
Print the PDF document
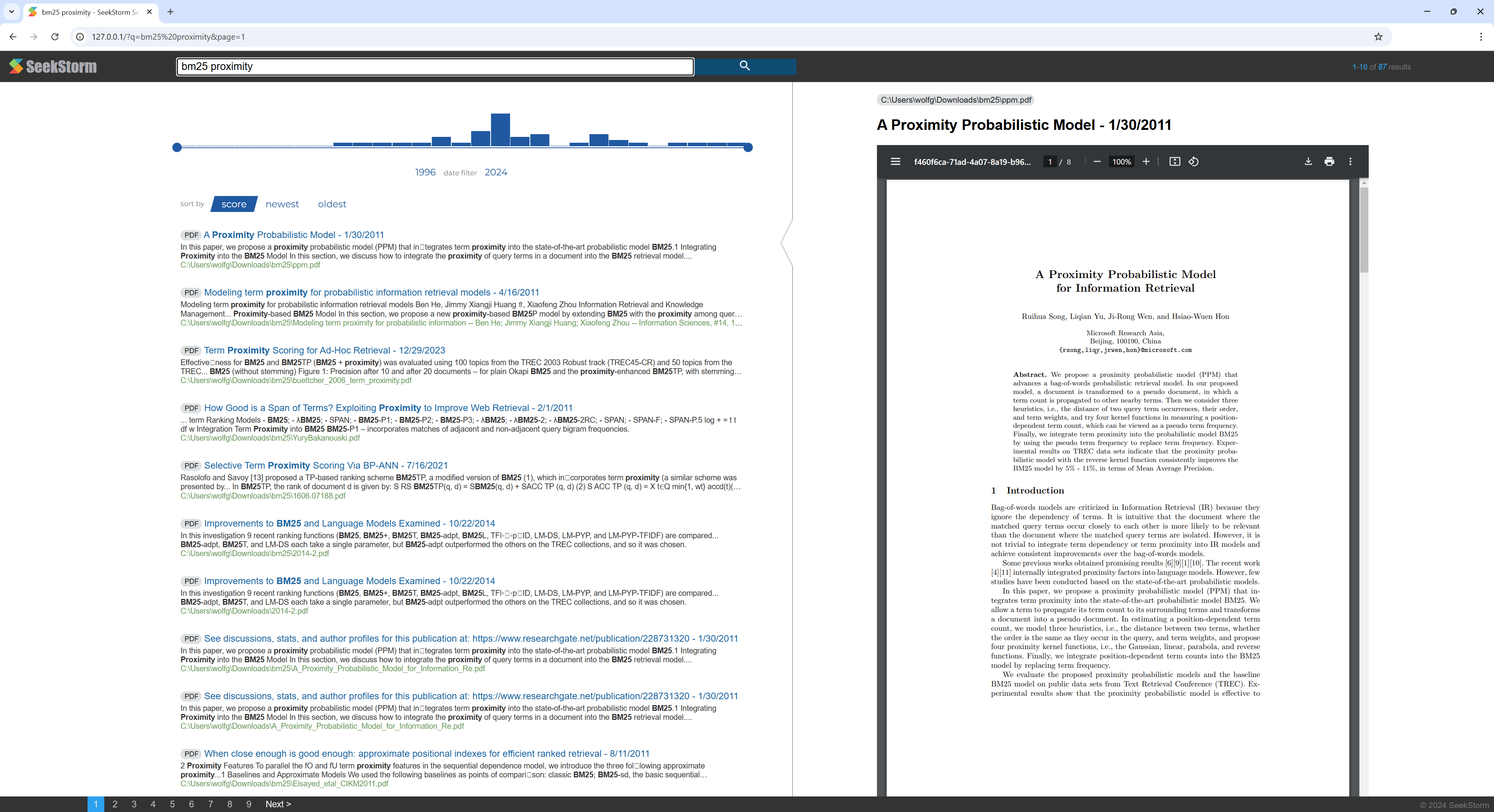[1329, 162]
